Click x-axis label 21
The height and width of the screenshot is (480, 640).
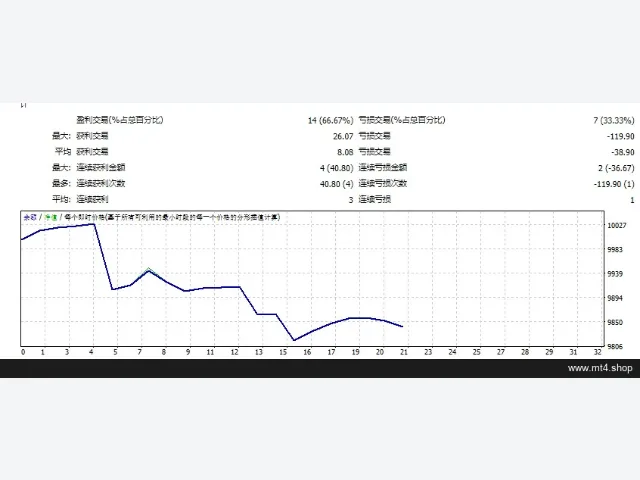click(x=404, y=352)
